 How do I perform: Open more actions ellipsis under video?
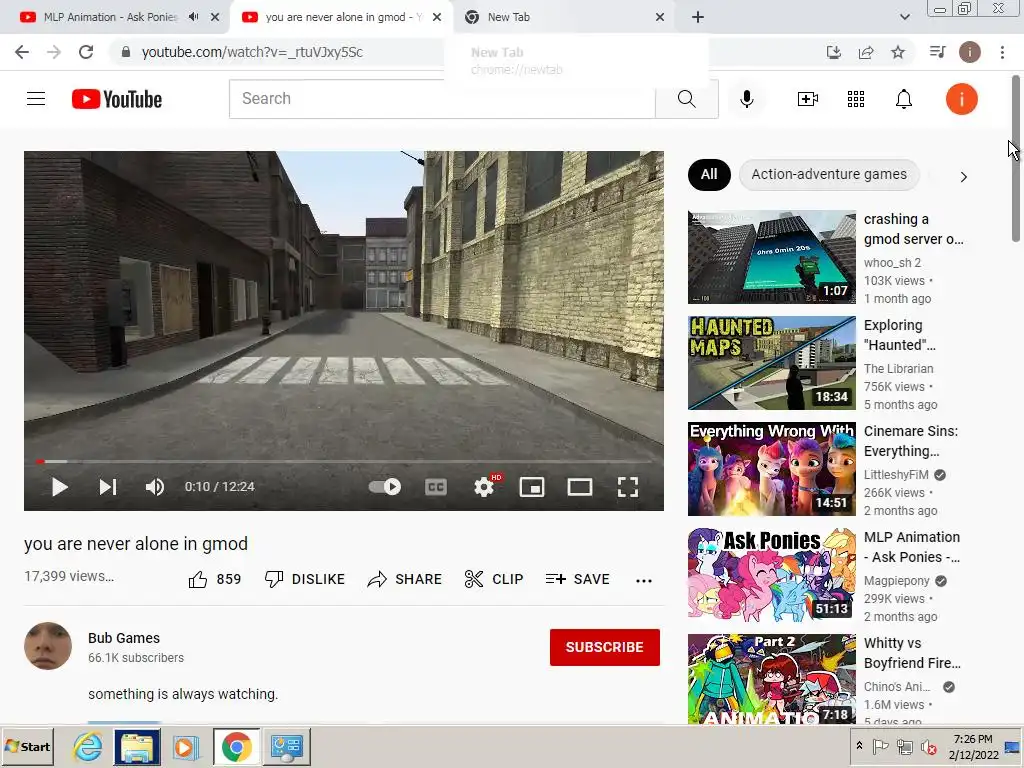[644, 581]
